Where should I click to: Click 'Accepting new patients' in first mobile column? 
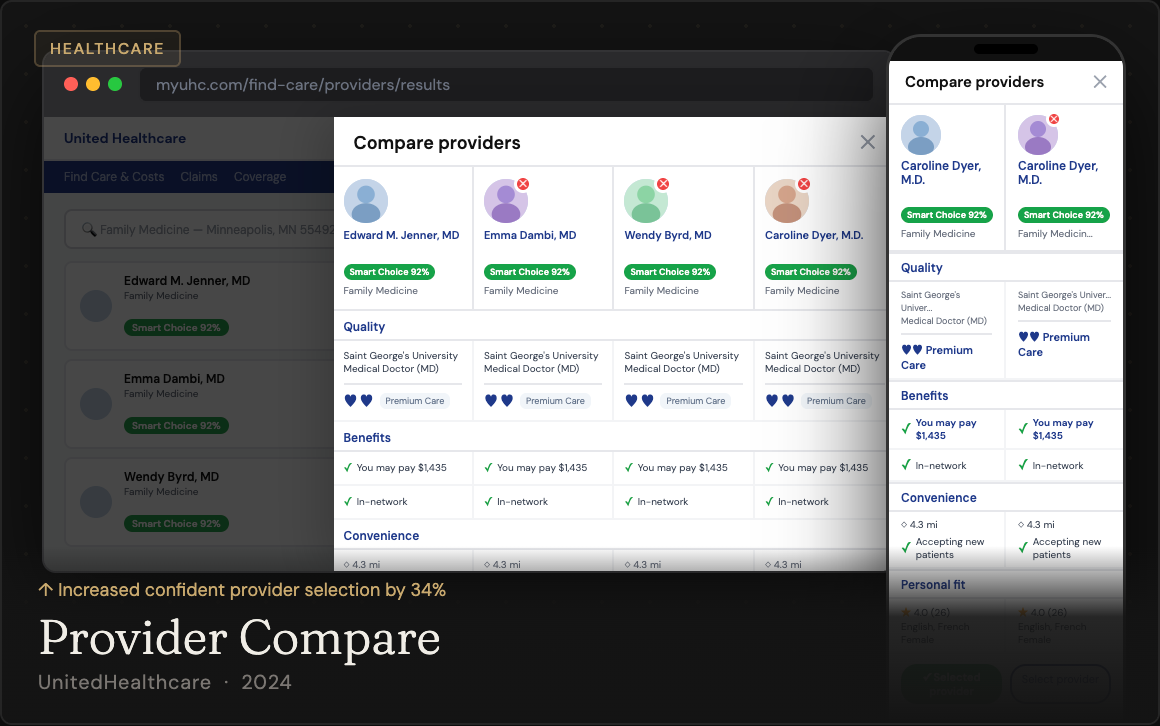950,548
